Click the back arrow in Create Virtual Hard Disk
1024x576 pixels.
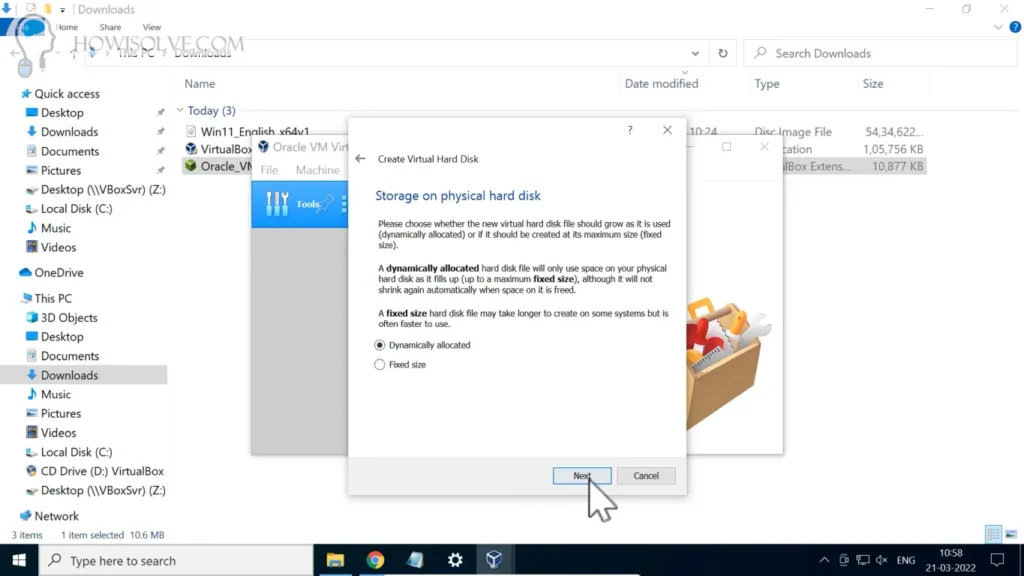coord(360,159)
